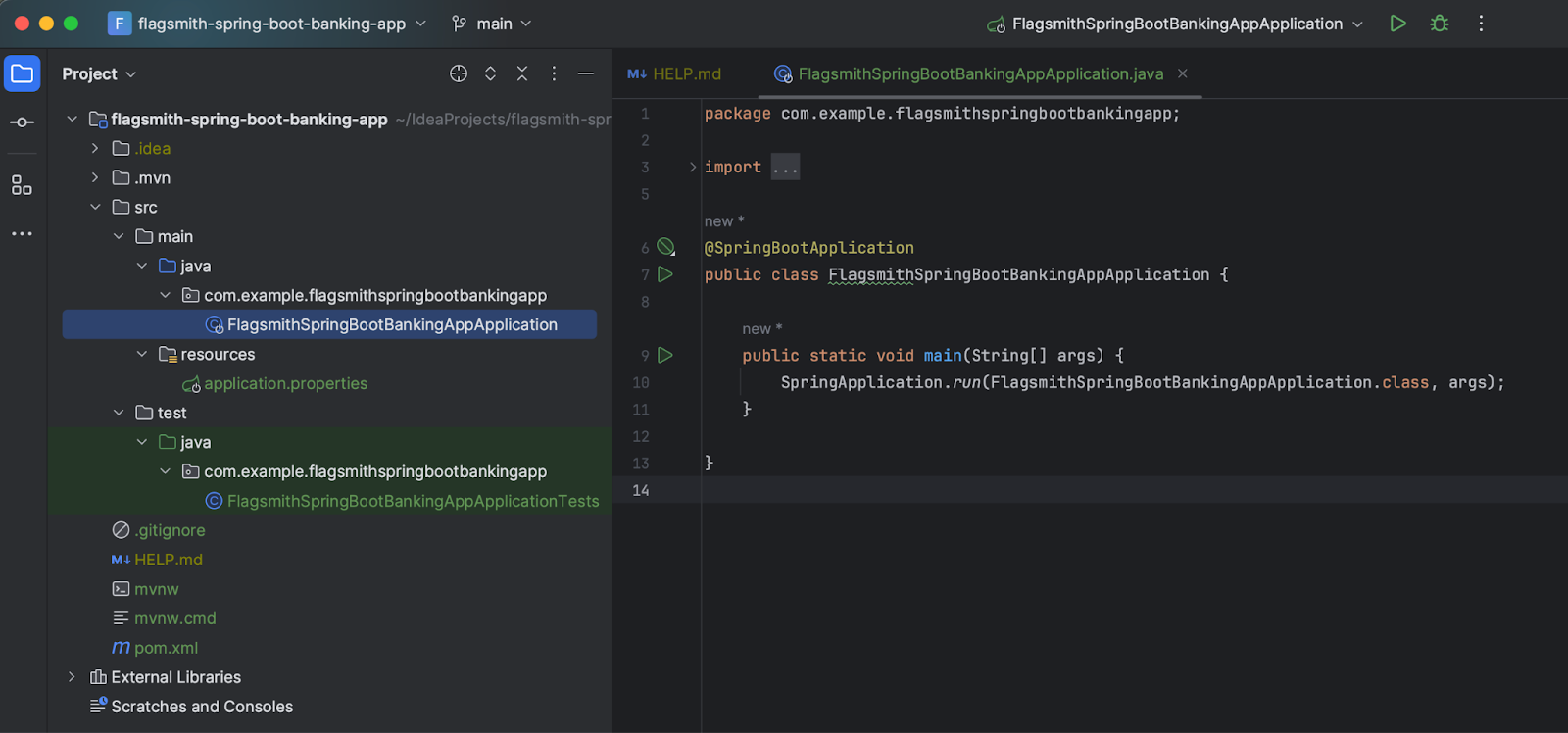Image resolution: width=1568 pixels, height=733 pixels.
Task: Click Expand All icon in Project panel
Action: click(x=490, y=73)
